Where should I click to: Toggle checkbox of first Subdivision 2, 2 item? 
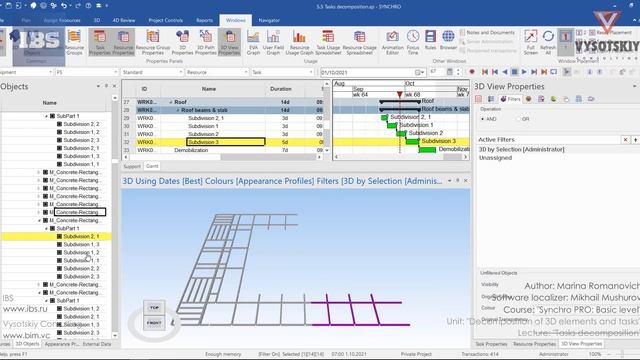tap(59, 124)
